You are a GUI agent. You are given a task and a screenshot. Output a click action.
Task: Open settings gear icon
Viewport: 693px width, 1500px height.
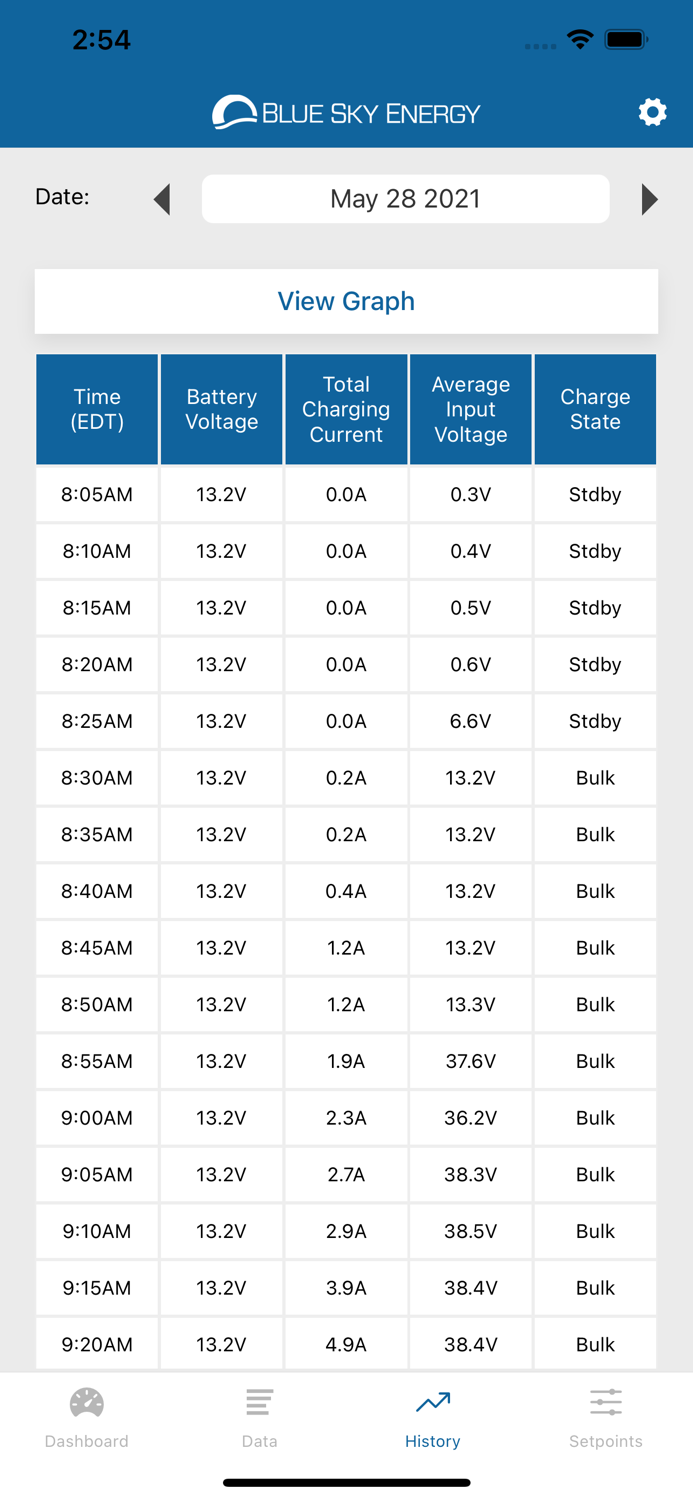tap(652, 112)
